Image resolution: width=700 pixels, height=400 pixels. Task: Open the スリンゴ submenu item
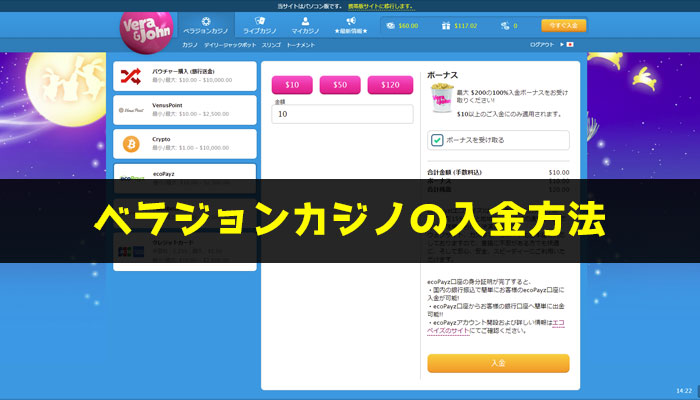click(x=271, y=45)
